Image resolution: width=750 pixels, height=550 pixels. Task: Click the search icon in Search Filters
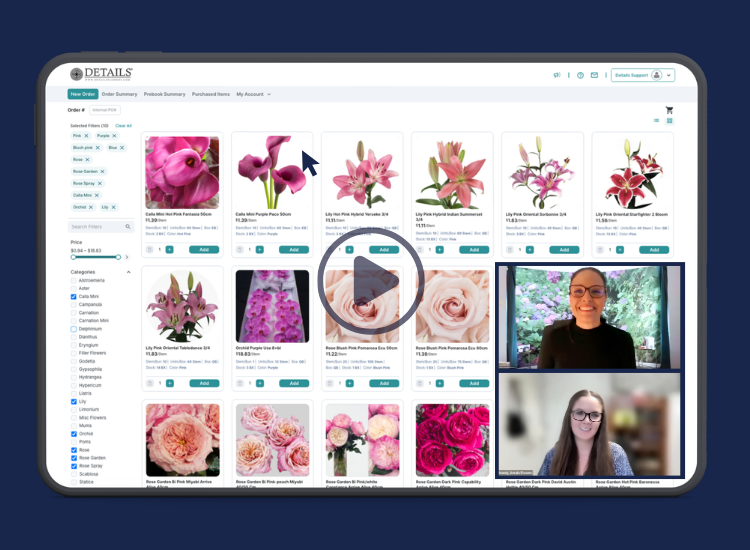(129, 228)
